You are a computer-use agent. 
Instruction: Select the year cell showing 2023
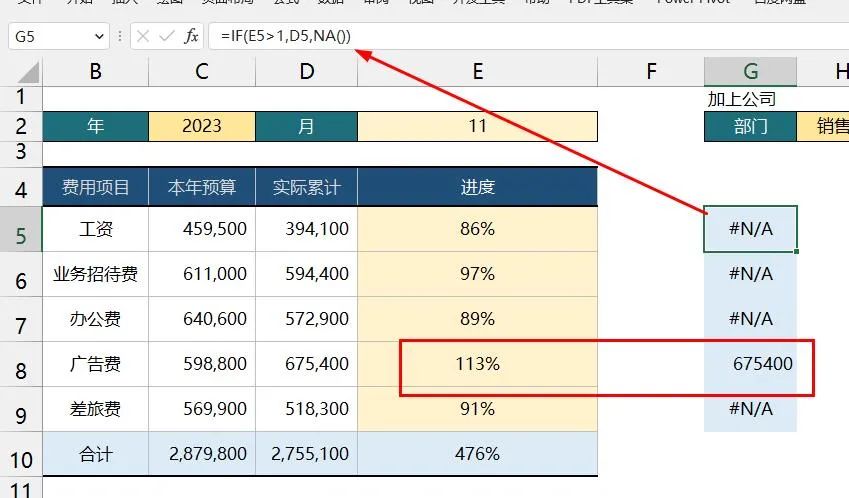point(201,126)
